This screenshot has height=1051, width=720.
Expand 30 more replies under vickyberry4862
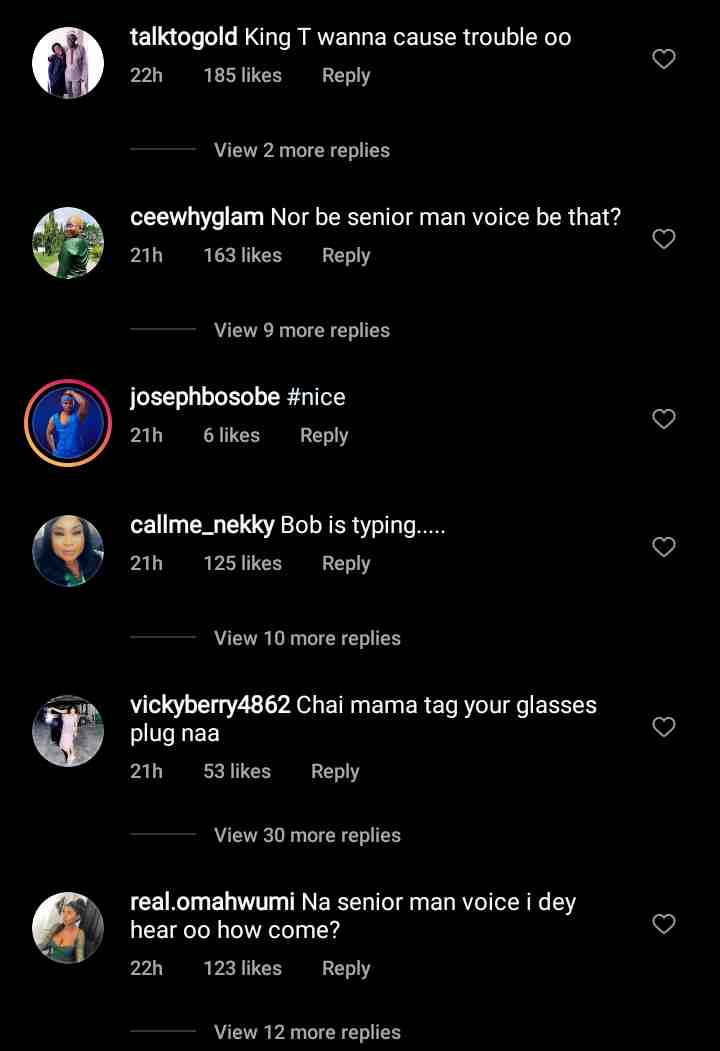click(x=307, y=835)
